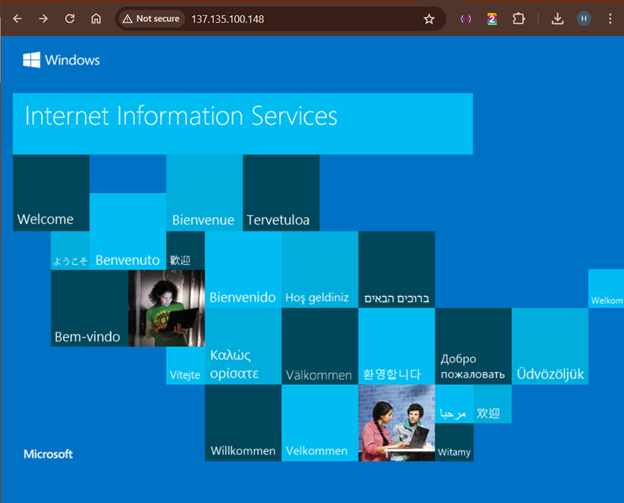
Task: Click the Willkommen tile
Action: (x=243, y=423)
